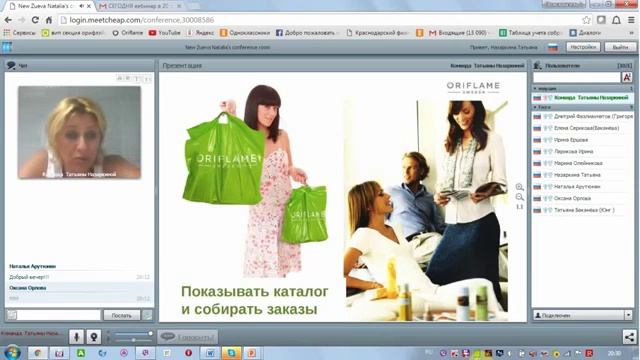This screenshot has width=640, height=360.
Task: Click the webcam video thumbnail
Action: 80,132
